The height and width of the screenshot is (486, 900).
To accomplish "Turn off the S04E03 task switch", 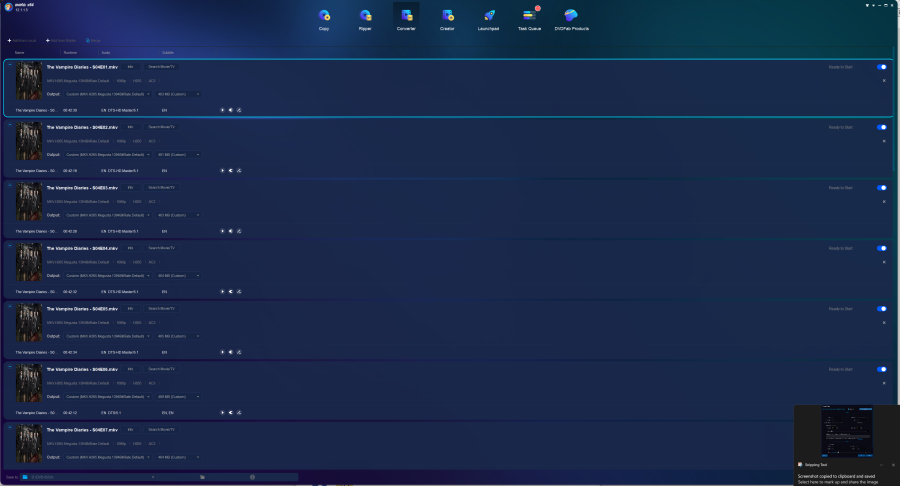I will pyautogui.click(x=882, y=188).
